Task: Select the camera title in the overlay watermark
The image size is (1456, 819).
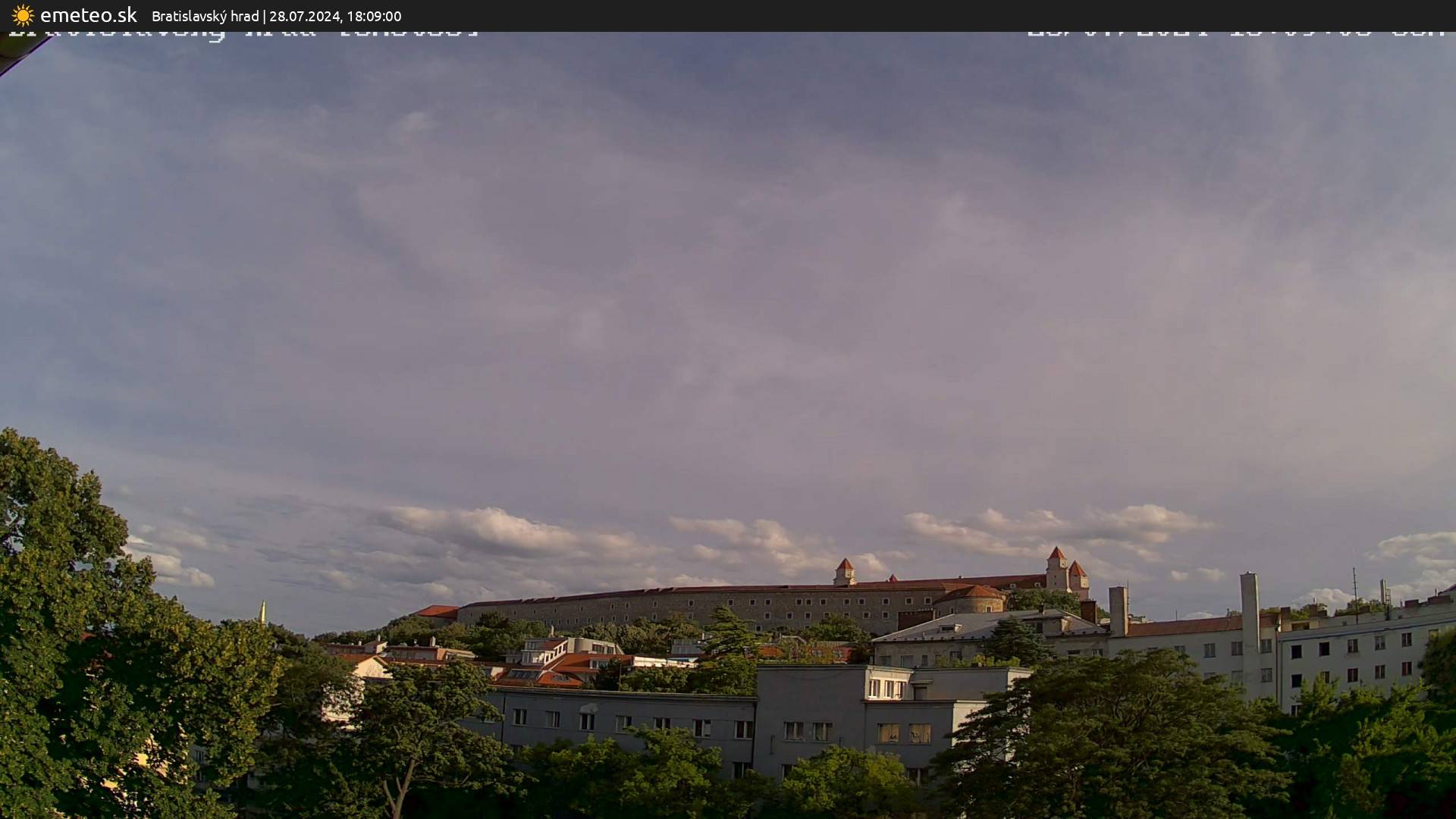Action: [x=243, y=30]
